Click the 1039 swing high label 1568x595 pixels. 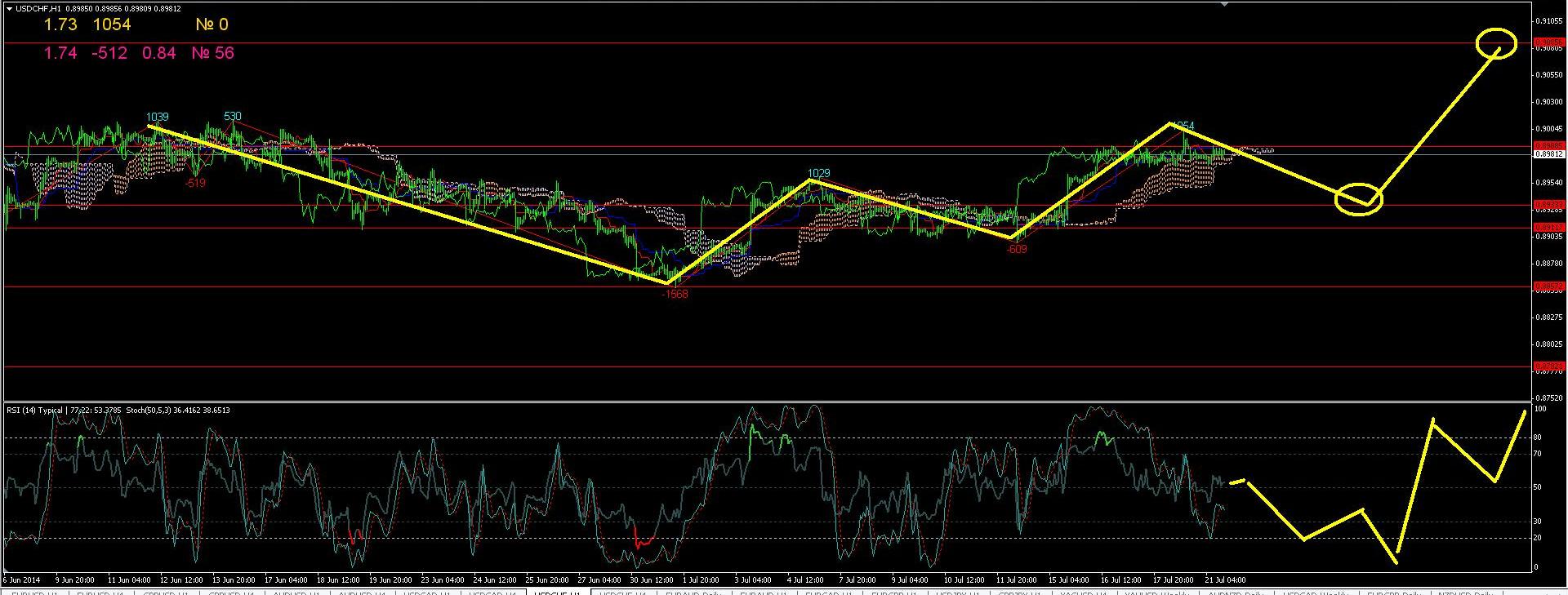(x=157, y=118)
